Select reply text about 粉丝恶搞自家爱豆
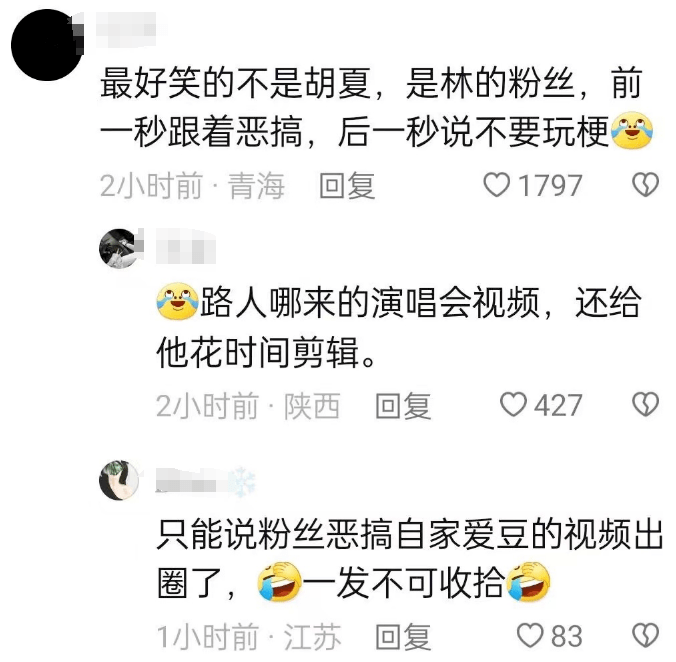The width and height of the screenshot is (676, 662). click(x=410, y=559)
